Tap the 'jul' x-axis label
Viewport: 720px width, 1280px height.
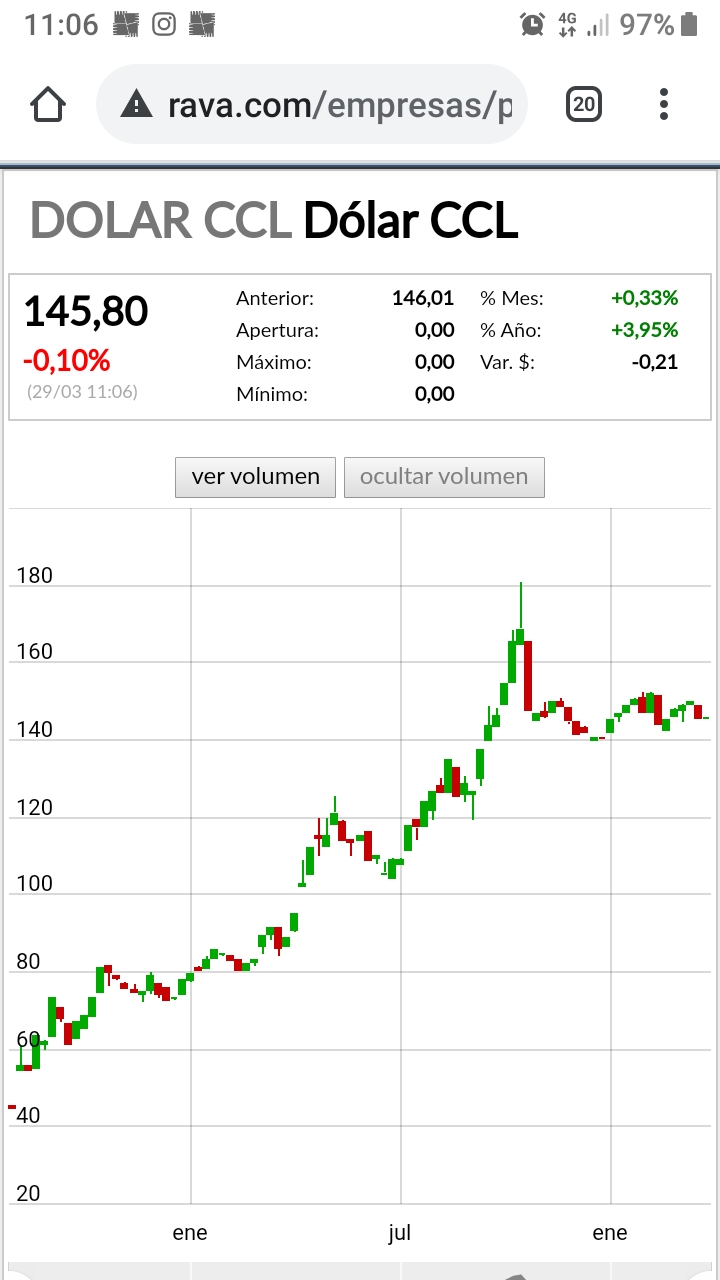click(400, 1233)
